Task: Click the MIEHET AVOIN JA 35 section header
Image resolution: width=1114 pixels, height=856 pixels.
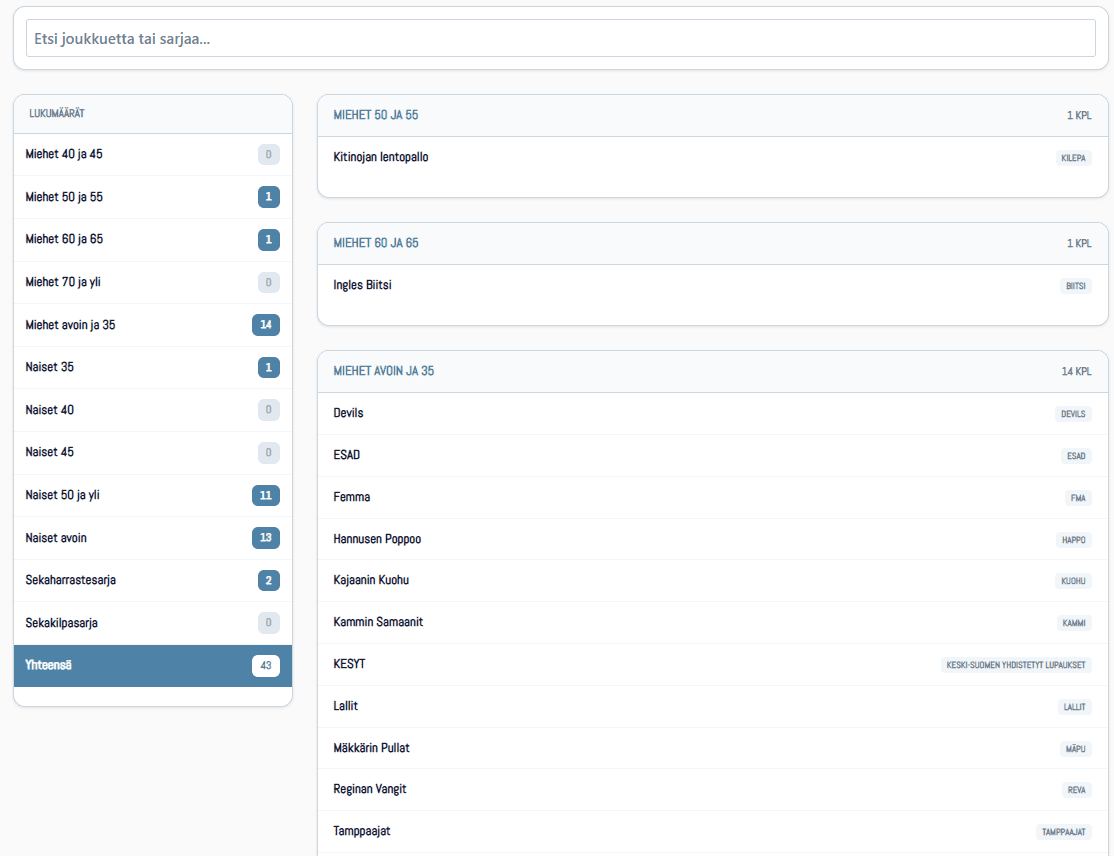Action: pos(384,371)
